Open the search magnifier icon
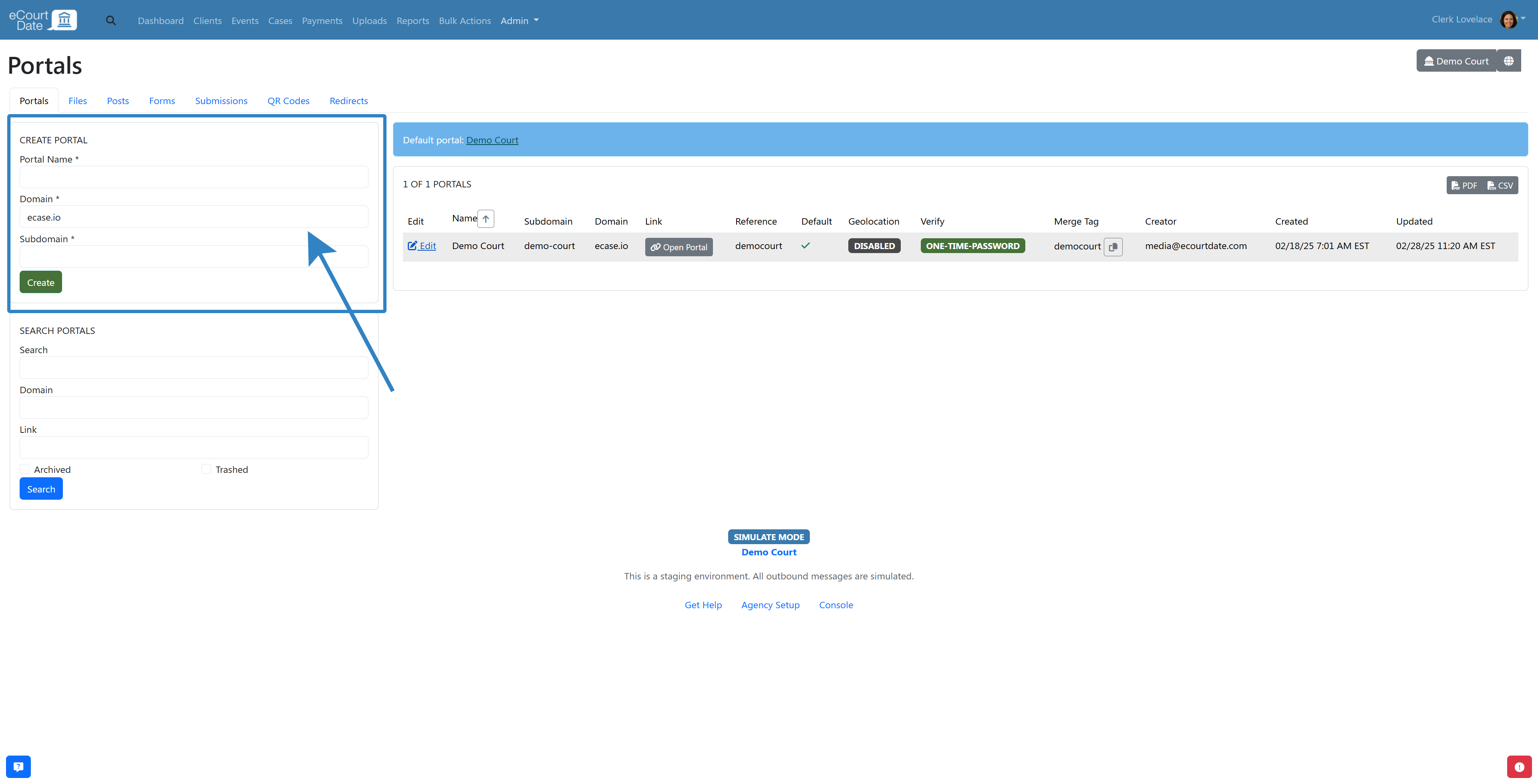This screenshot has height=784, width=1538. (x=111, y=20)
